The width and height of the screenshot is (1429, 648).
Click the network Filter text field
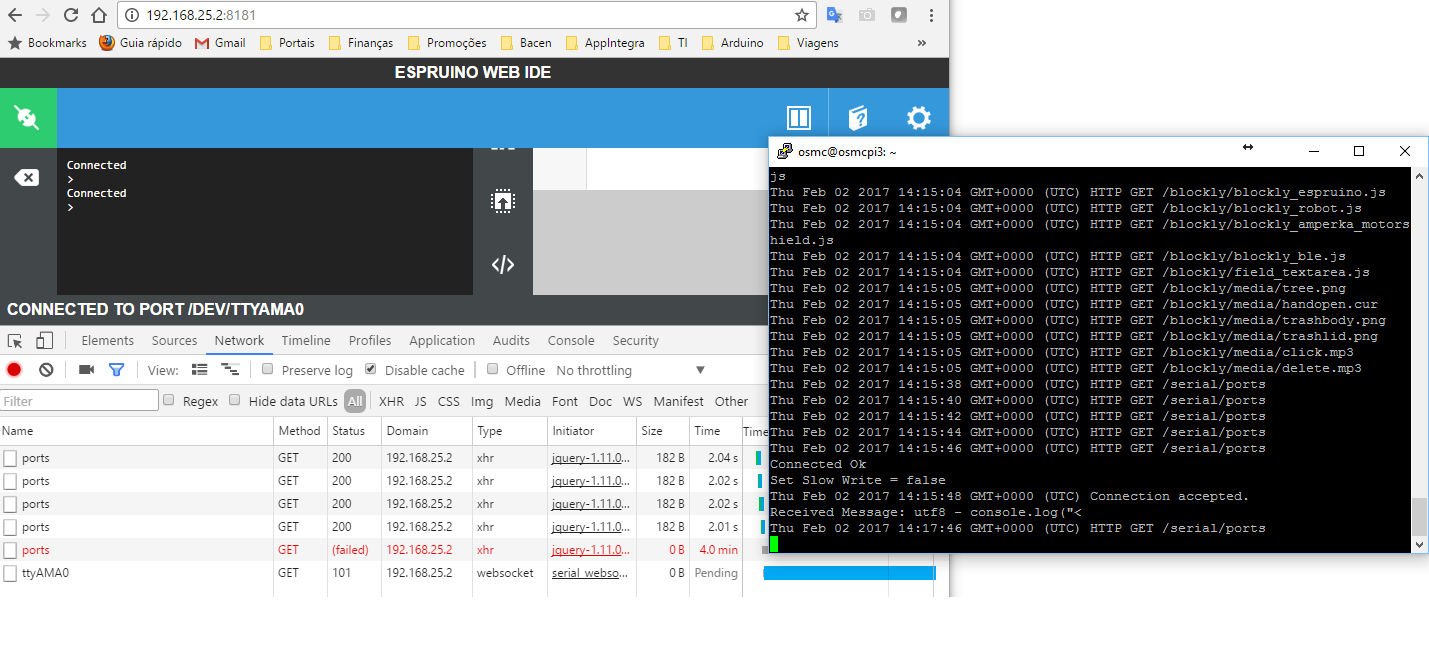(x=79, y=401)
